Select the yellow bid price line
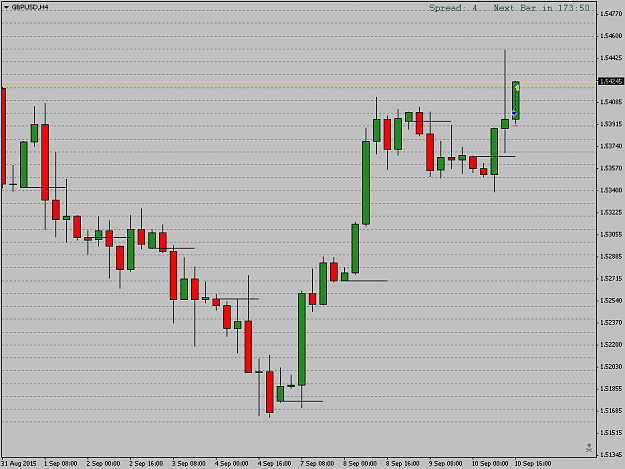 (299, 82)
